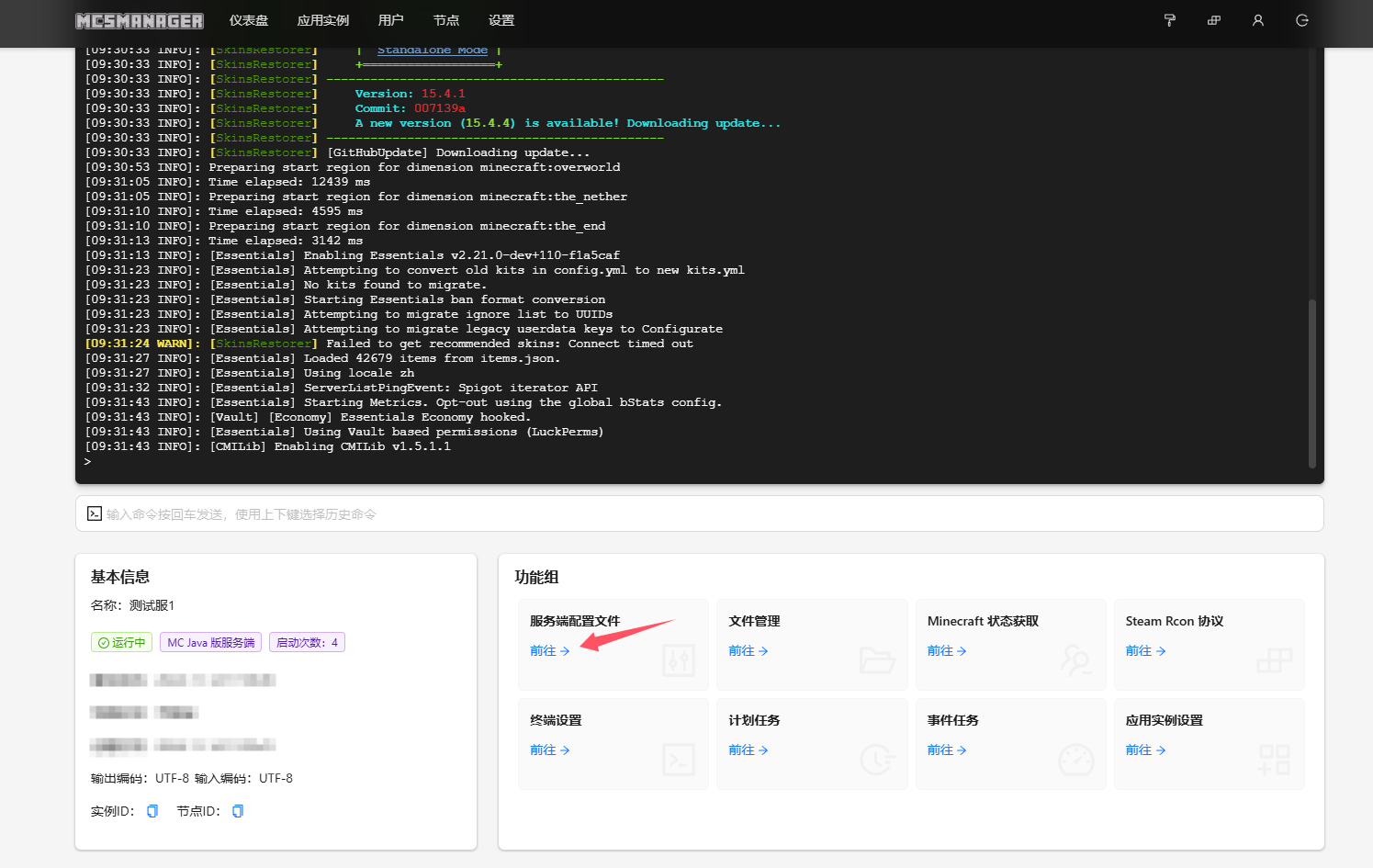Open the 用户 menu item
The image size is (1373, 868).
tap(390, 20)
